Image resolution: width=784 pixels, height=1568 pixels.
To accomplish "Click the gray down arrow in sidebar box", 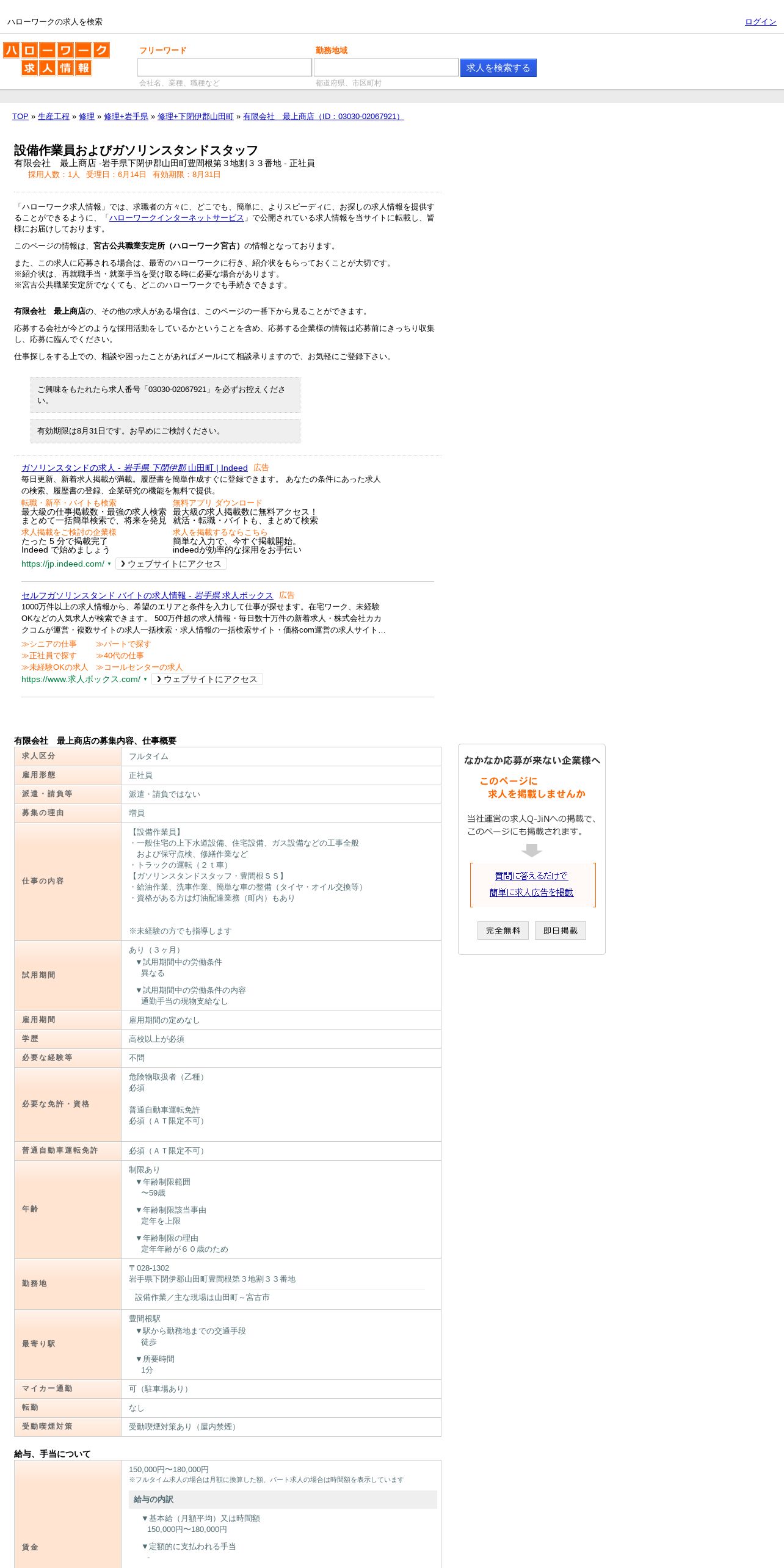I will pyautogui.click(x=532, y=851).
